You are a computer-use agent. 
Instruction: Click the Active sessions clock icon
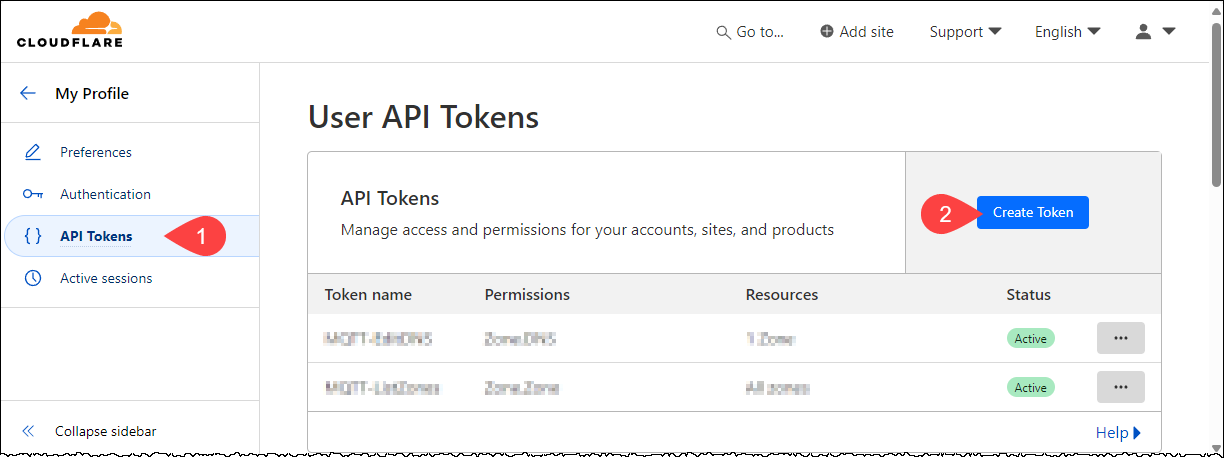click(x=33, y=278)
